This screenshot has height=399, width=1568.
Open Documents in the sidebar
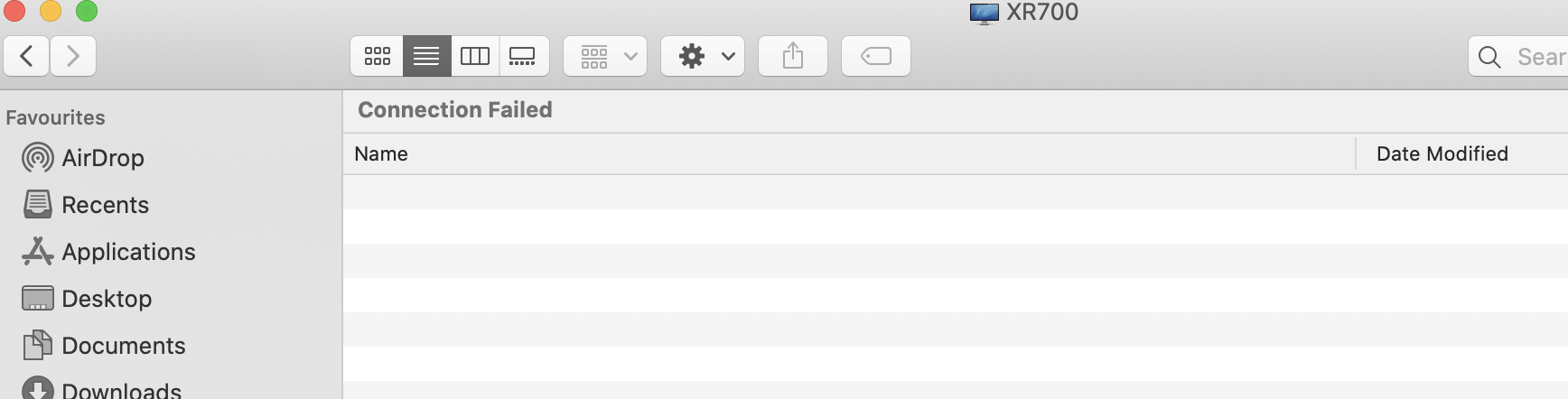click(x=123, y=346)
